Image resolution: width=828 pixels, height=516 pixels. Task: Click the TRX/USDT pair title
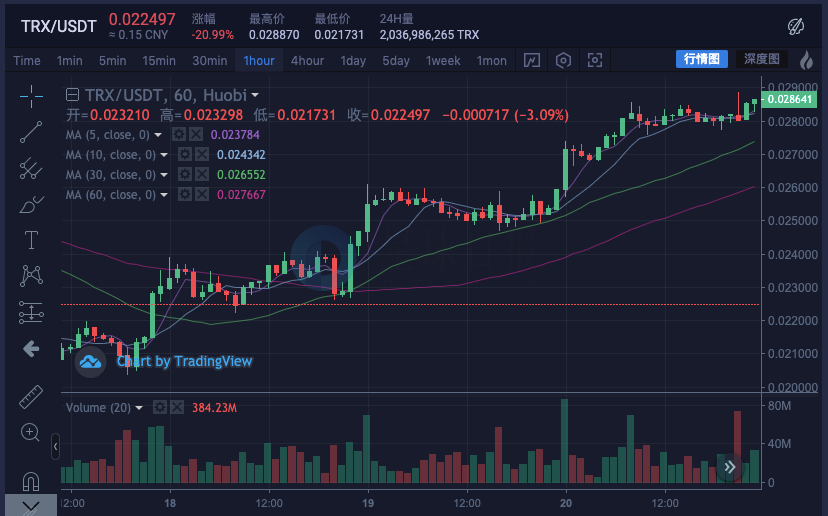[59, 26]
